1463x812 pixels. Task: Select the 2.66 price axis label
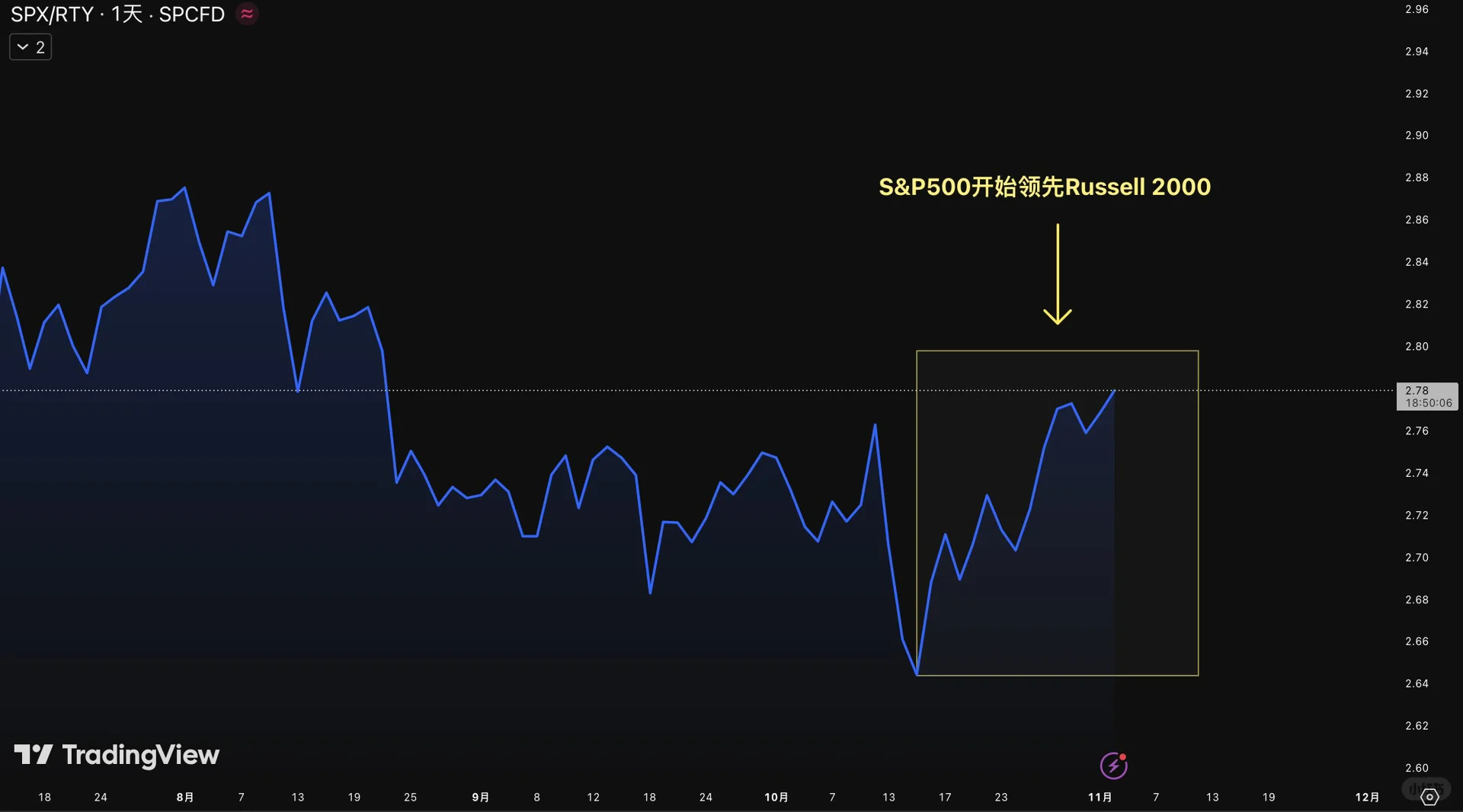(x=1417, y=641)
